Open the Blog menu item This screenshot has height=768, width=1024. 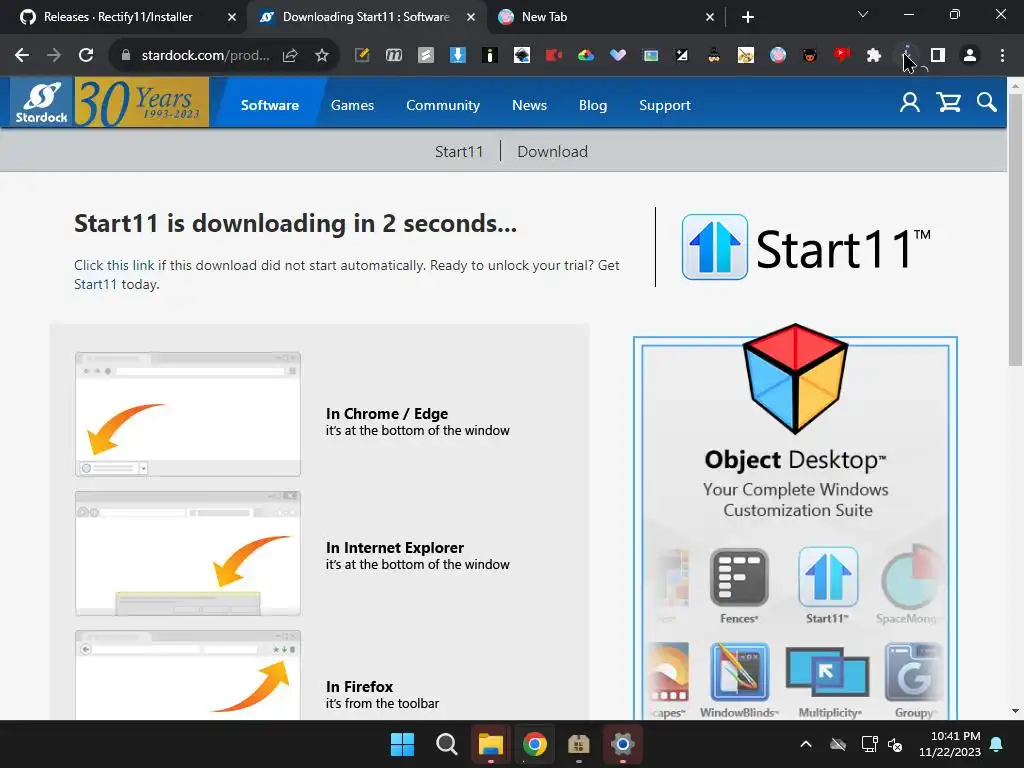pyautogui.click(x=593, y=105)
